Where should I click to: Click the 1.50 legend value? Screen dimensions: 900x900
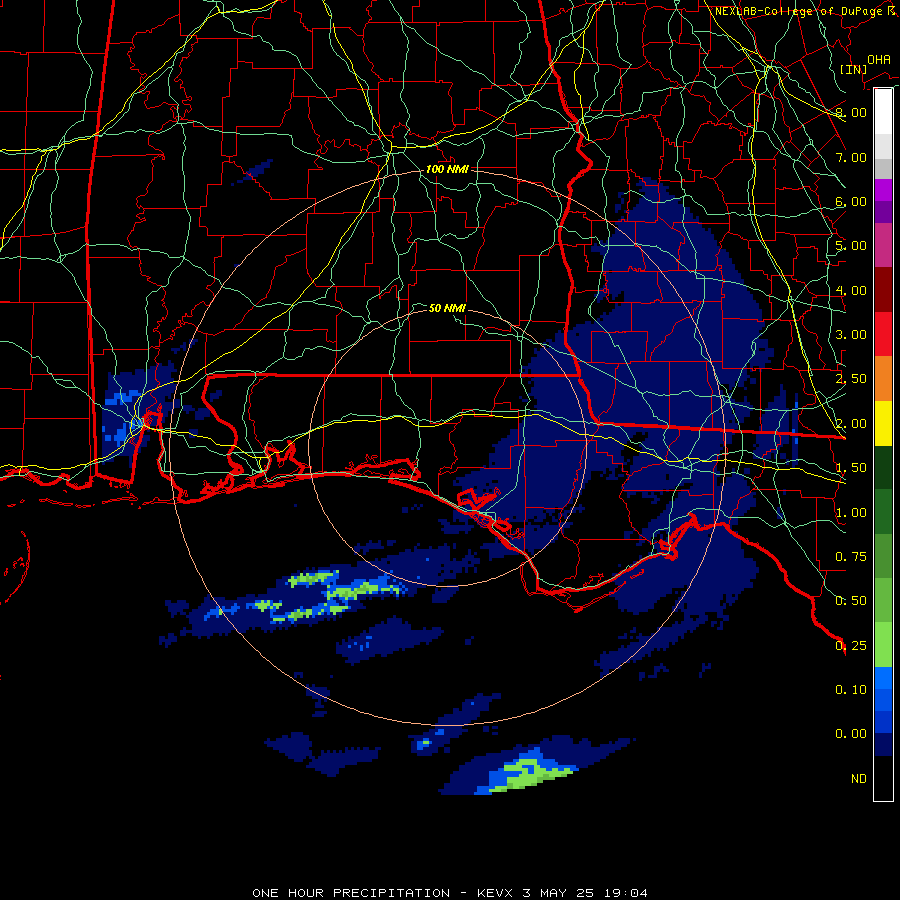[851, 468]
